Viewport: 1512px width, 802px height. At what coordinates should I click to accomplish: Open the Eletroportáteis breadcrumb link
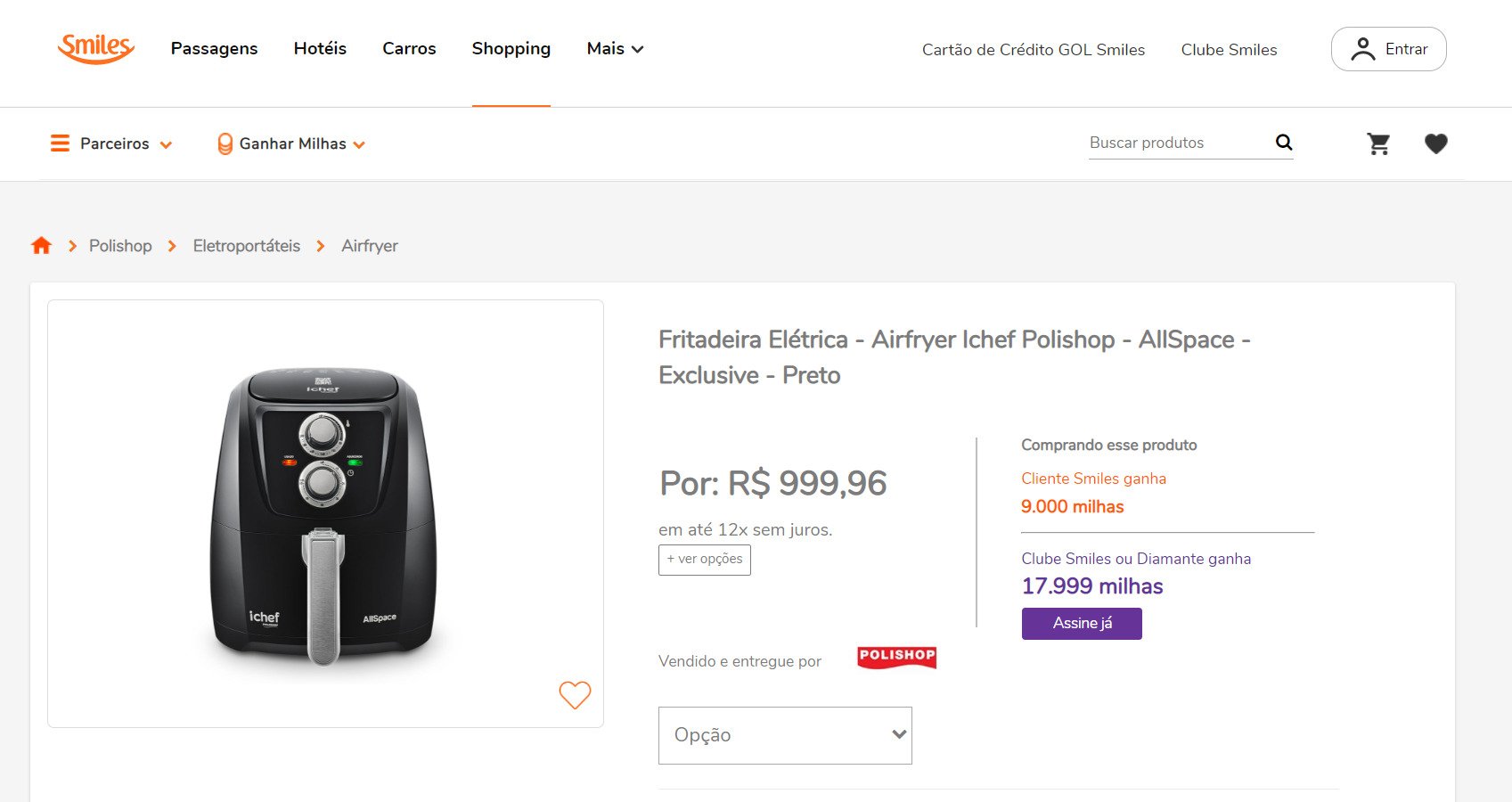click(247, 246)
